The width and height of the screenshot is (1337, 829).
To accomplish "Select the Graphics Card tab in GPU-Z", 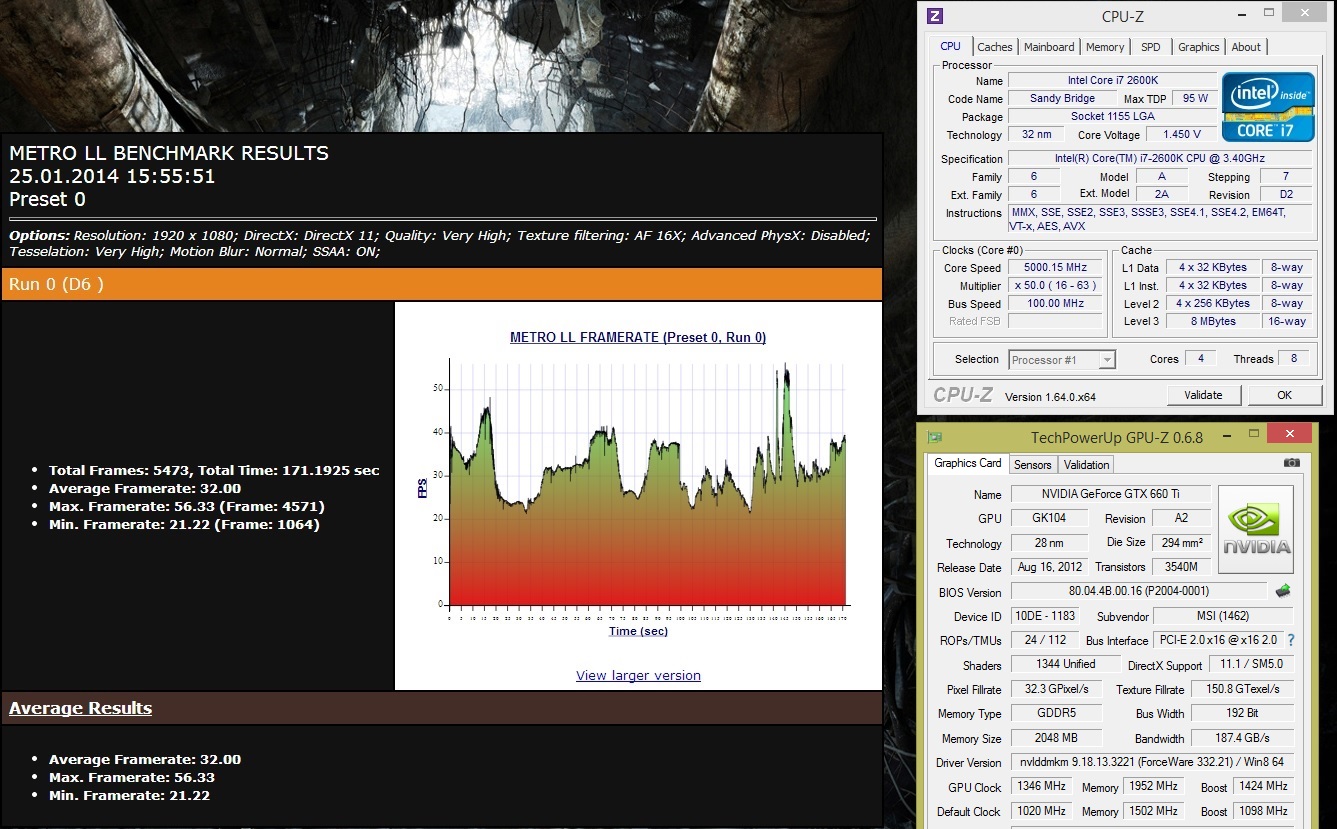I will [967, 463].
